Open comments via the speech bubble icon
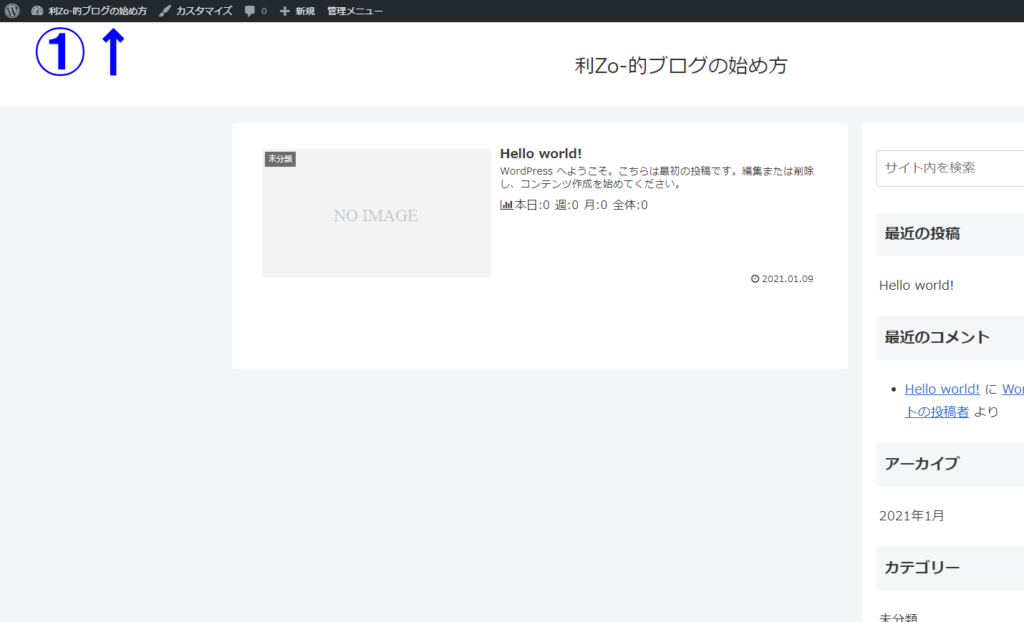This screenshot has height=622, width=1024. tap(250, 11)
